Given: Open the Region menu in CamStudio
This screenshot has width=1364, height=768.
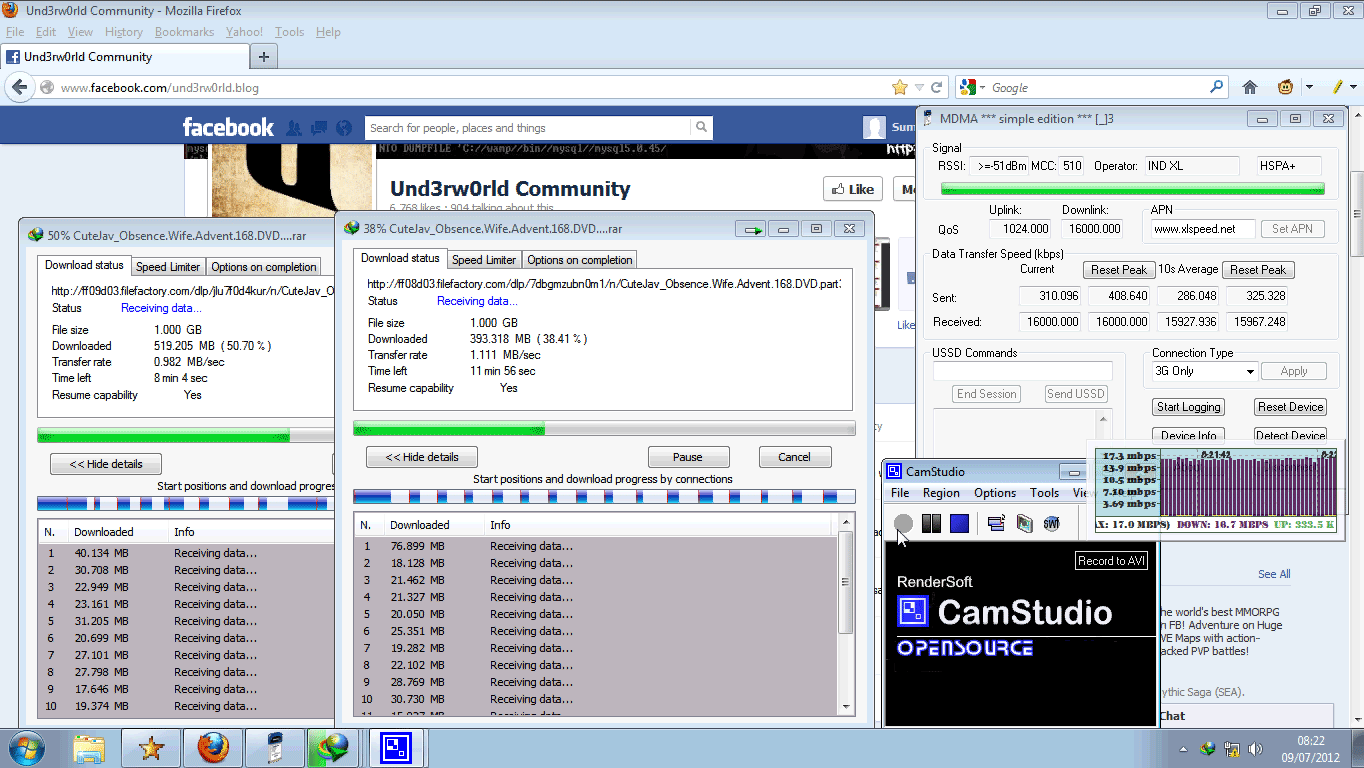Looking at the screenshot, I should (x=941, y=493).
